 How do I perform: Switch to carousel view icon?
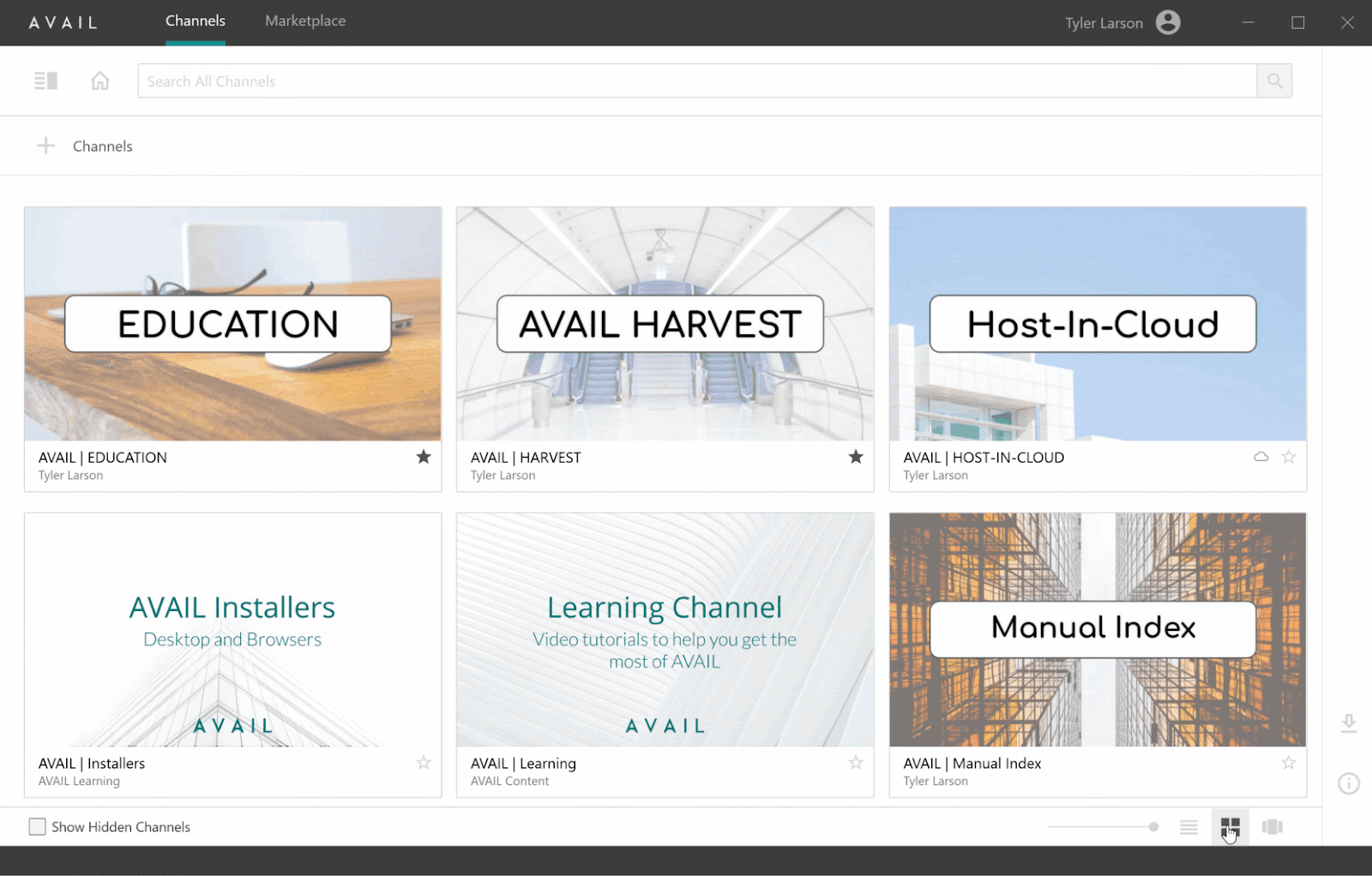pyautogui.click(x=1273, y=827)
